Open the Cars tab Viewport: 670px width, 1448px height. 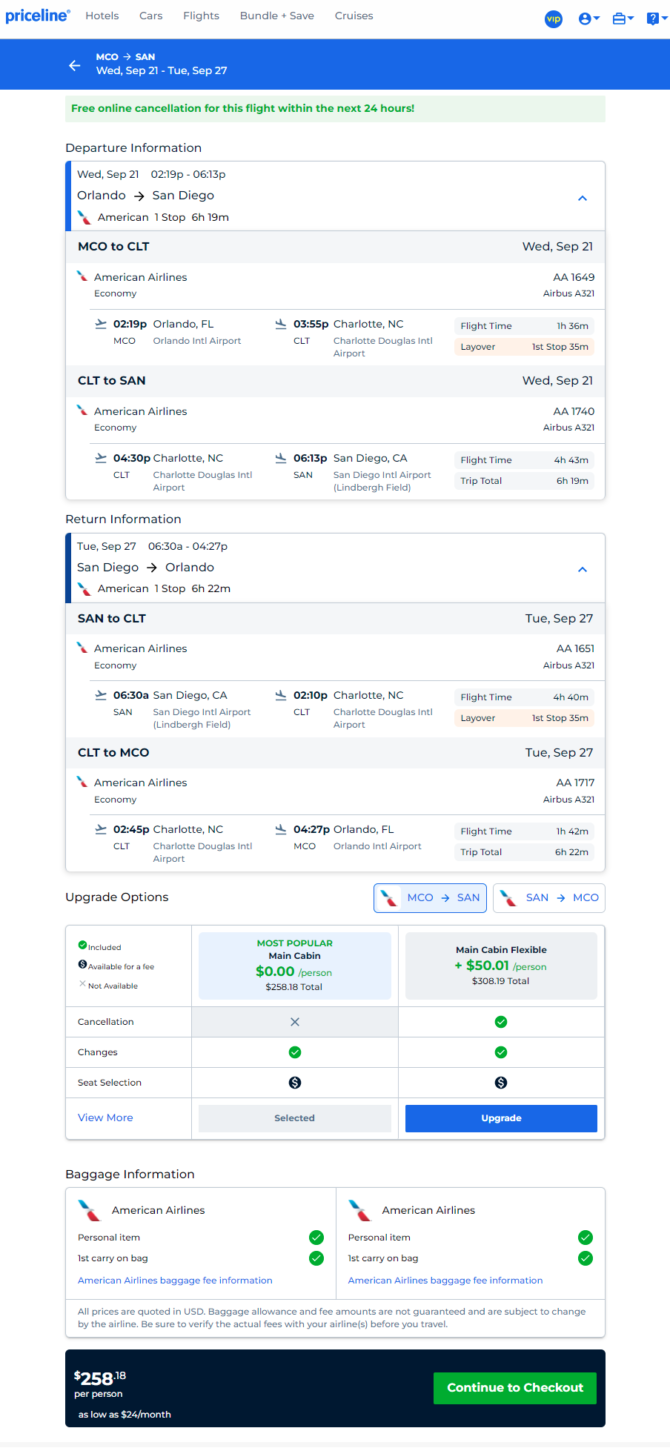[151, 16]
